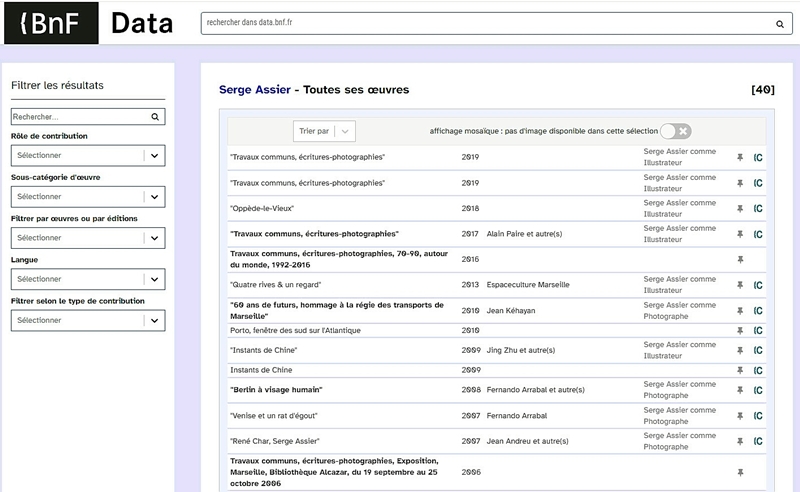This screenshot has width=800, height=492.
Task: Open the René Char, Serge Assier work
Action: (274, 441)
